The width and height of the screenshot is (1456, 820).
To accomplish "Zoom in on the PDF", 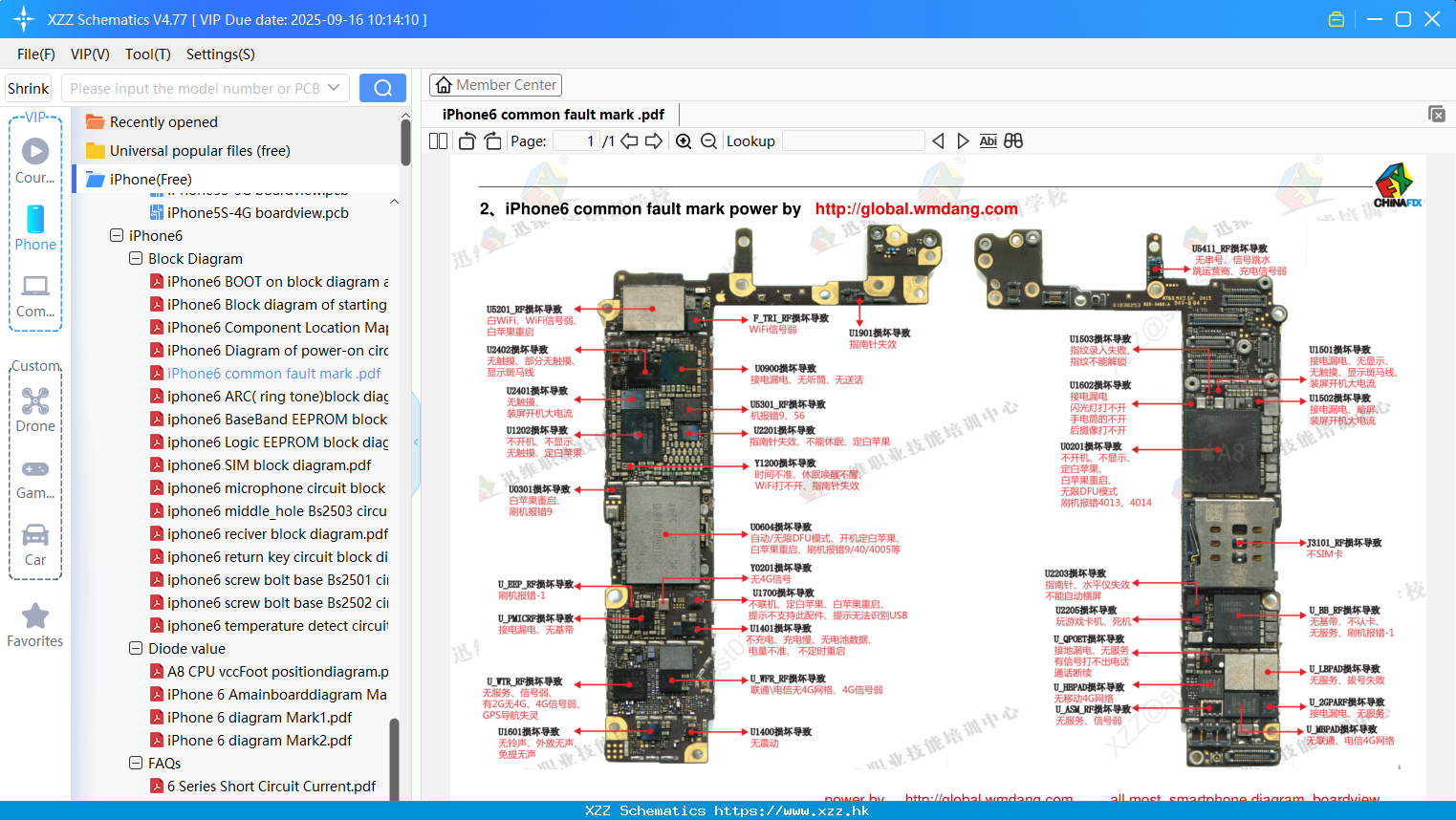I will 684,141.
